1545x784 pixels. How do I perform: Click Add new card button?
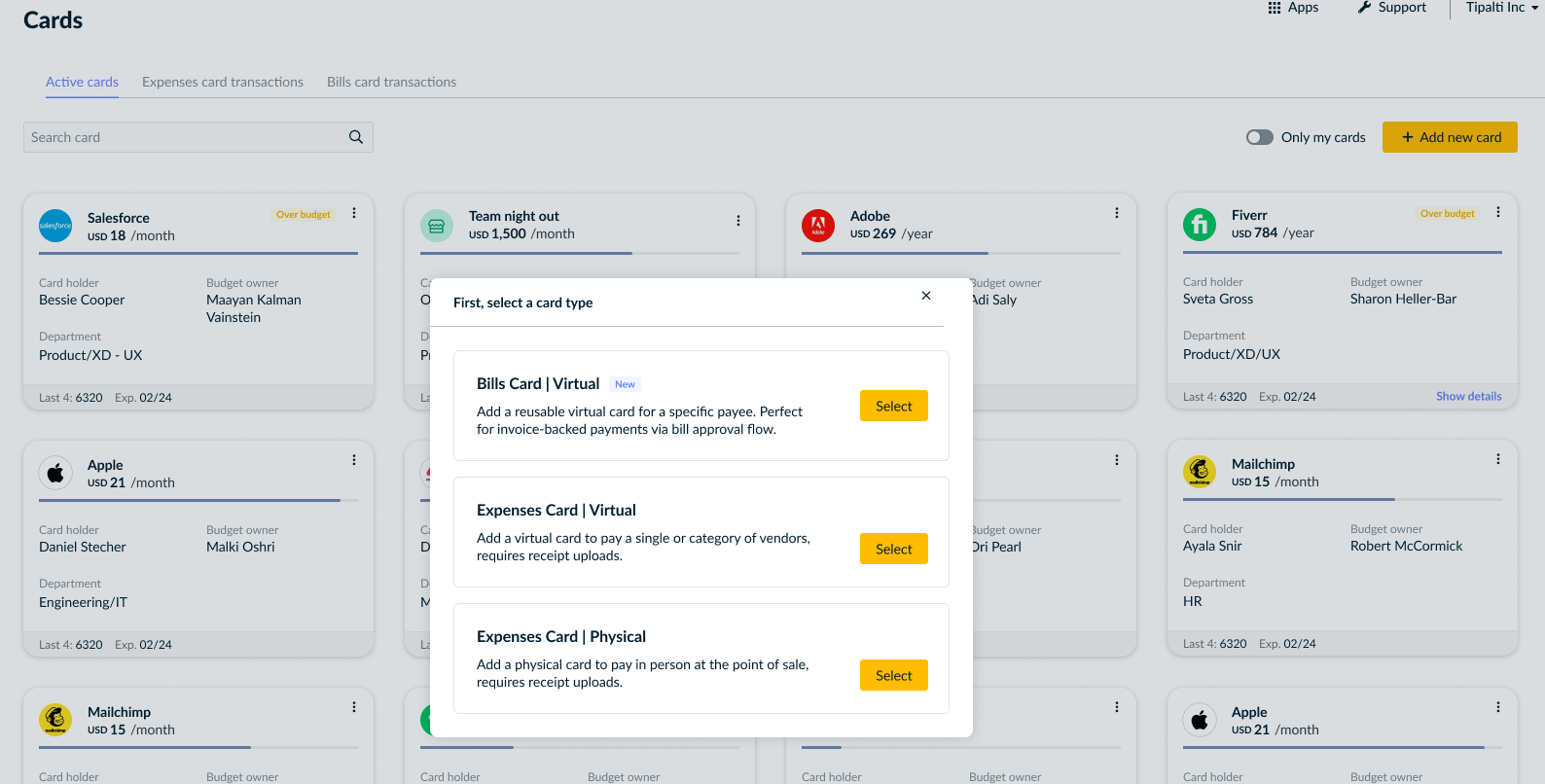[1450, 137]
